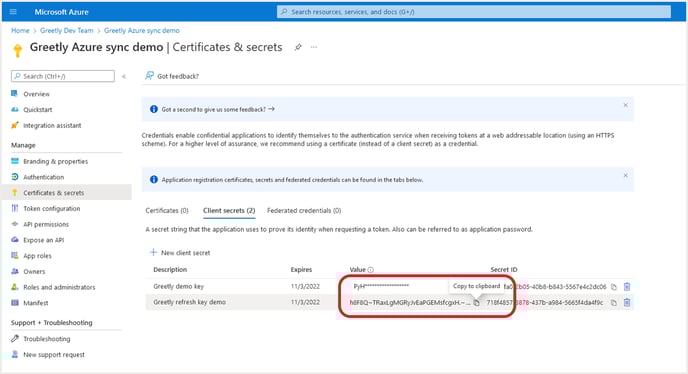Copy the Greetly demo key secret ID
This screenshot has height=374, width=688.
pos(614,287)
